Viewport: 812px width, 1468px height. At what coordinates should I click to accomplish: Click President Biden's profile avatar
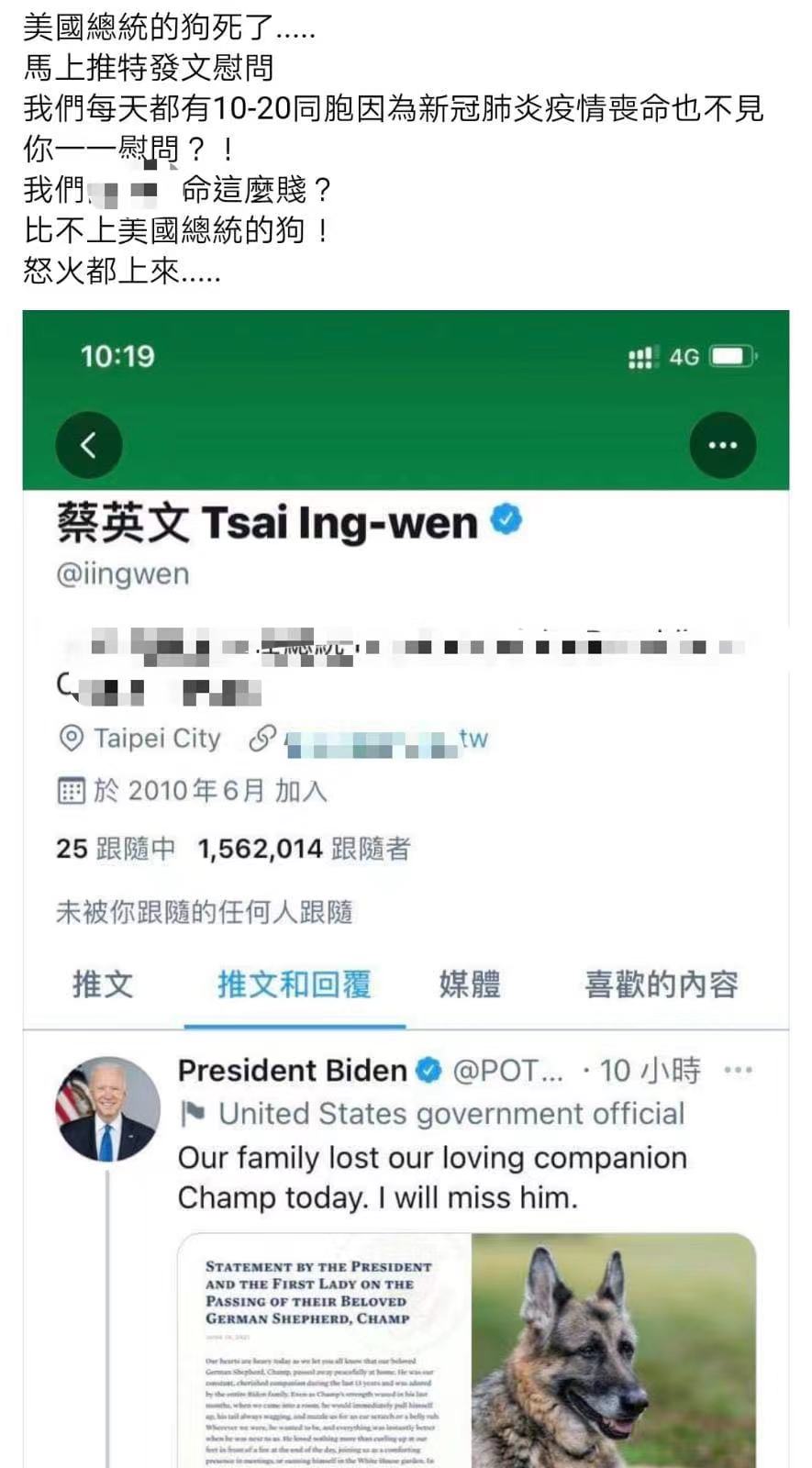[108, 1109]
